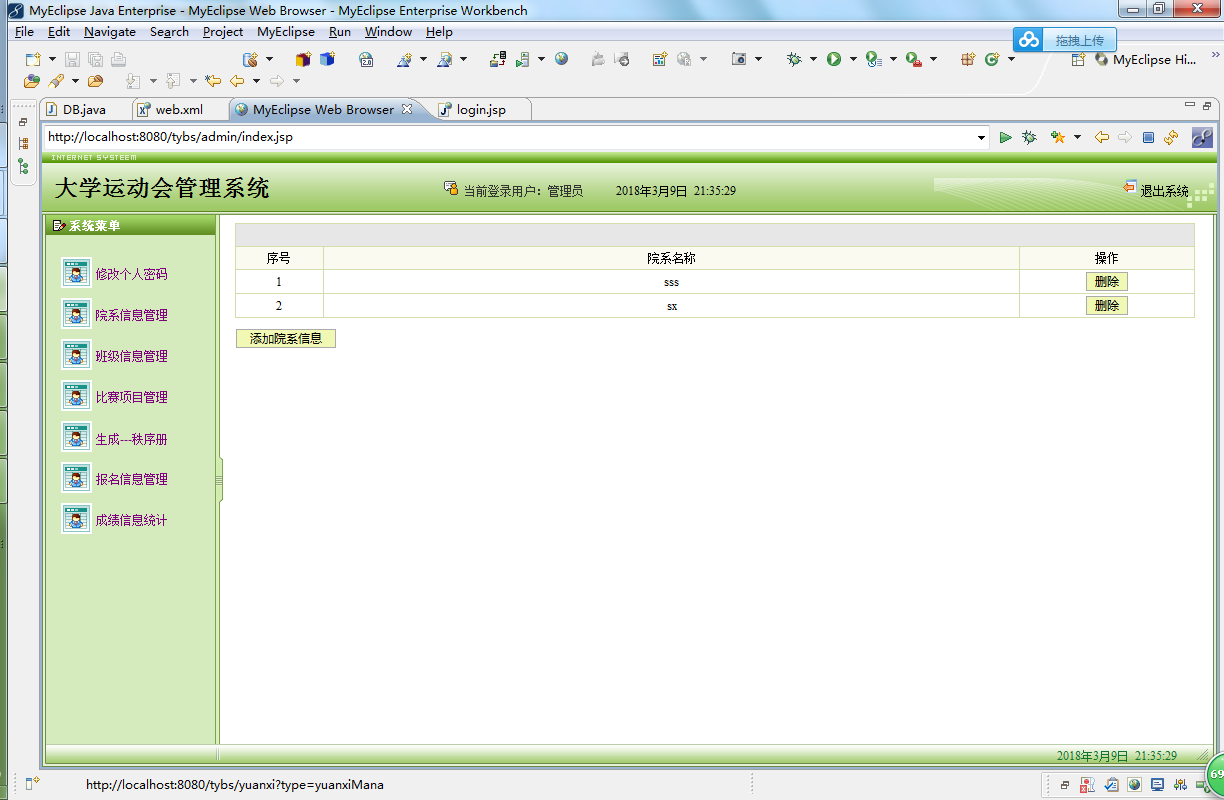
Task: Click 添加院系信息 button
Action: [286, 339]
